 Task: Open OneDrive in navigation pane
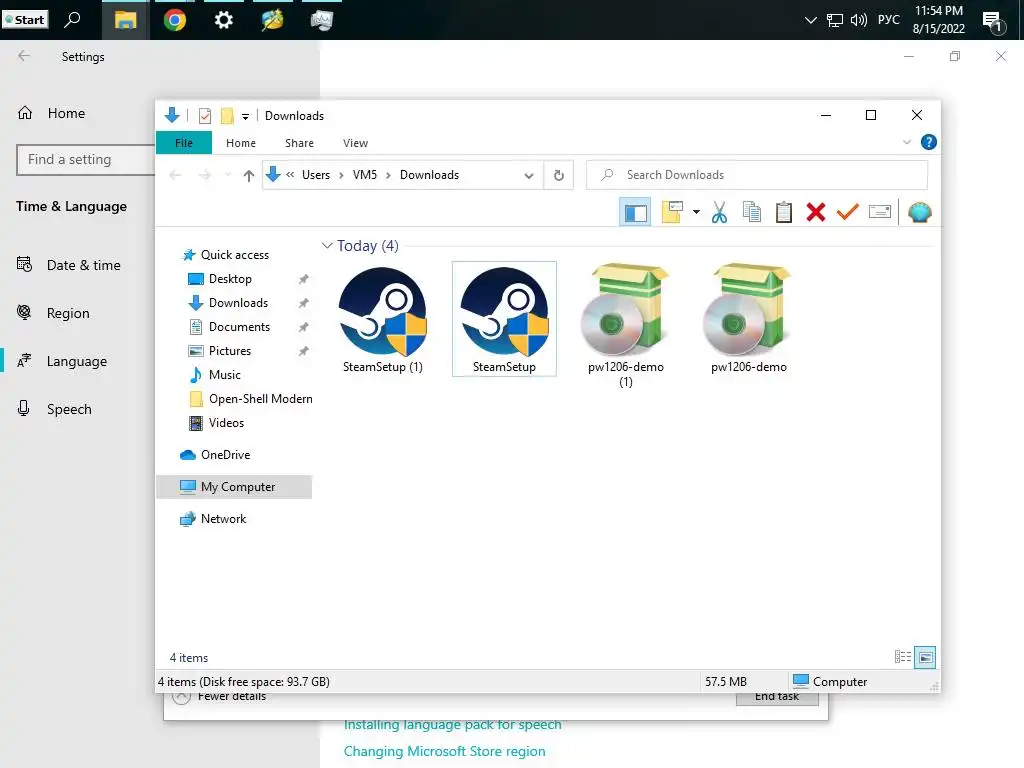[x=225, y=455]
